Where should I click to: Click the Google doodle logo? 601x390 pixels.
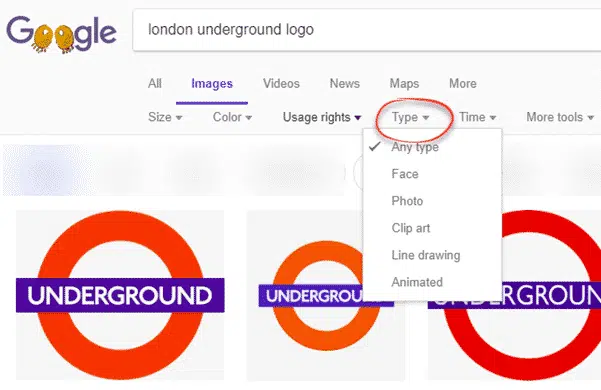click(x=61, y=34)
